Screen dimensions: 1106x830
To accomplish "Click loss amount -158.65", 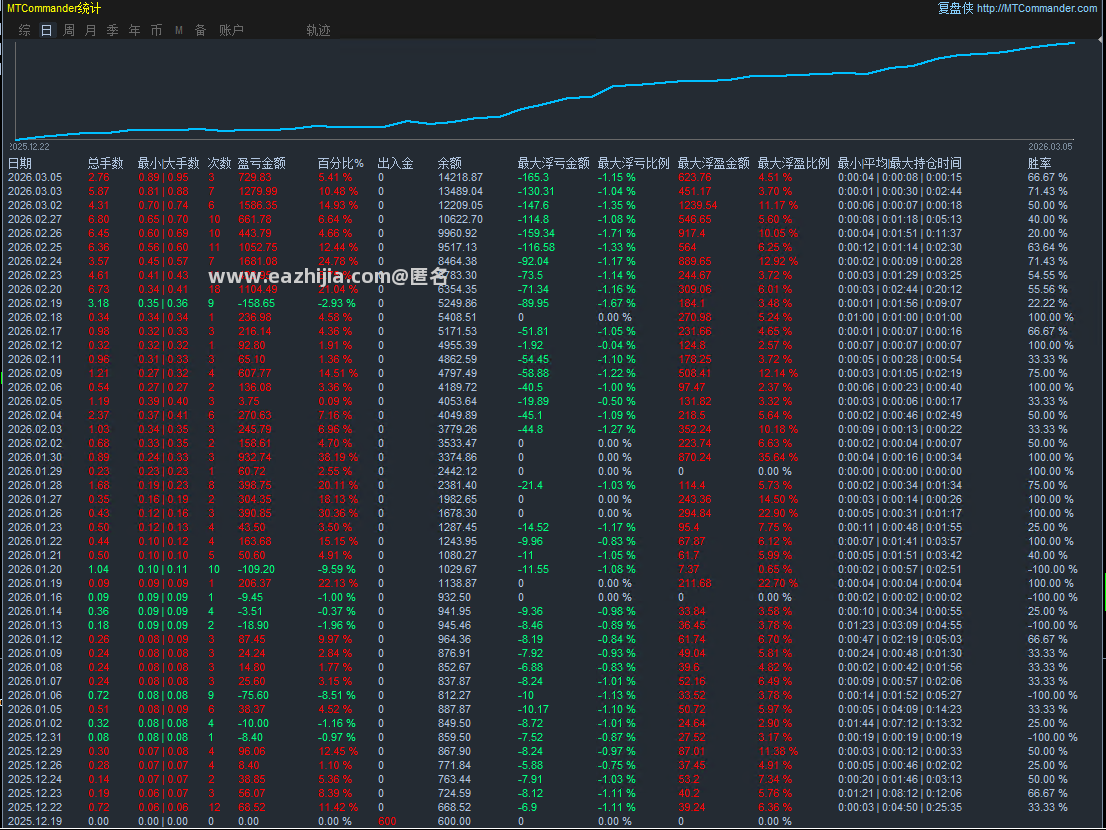I will coord(256,303).
